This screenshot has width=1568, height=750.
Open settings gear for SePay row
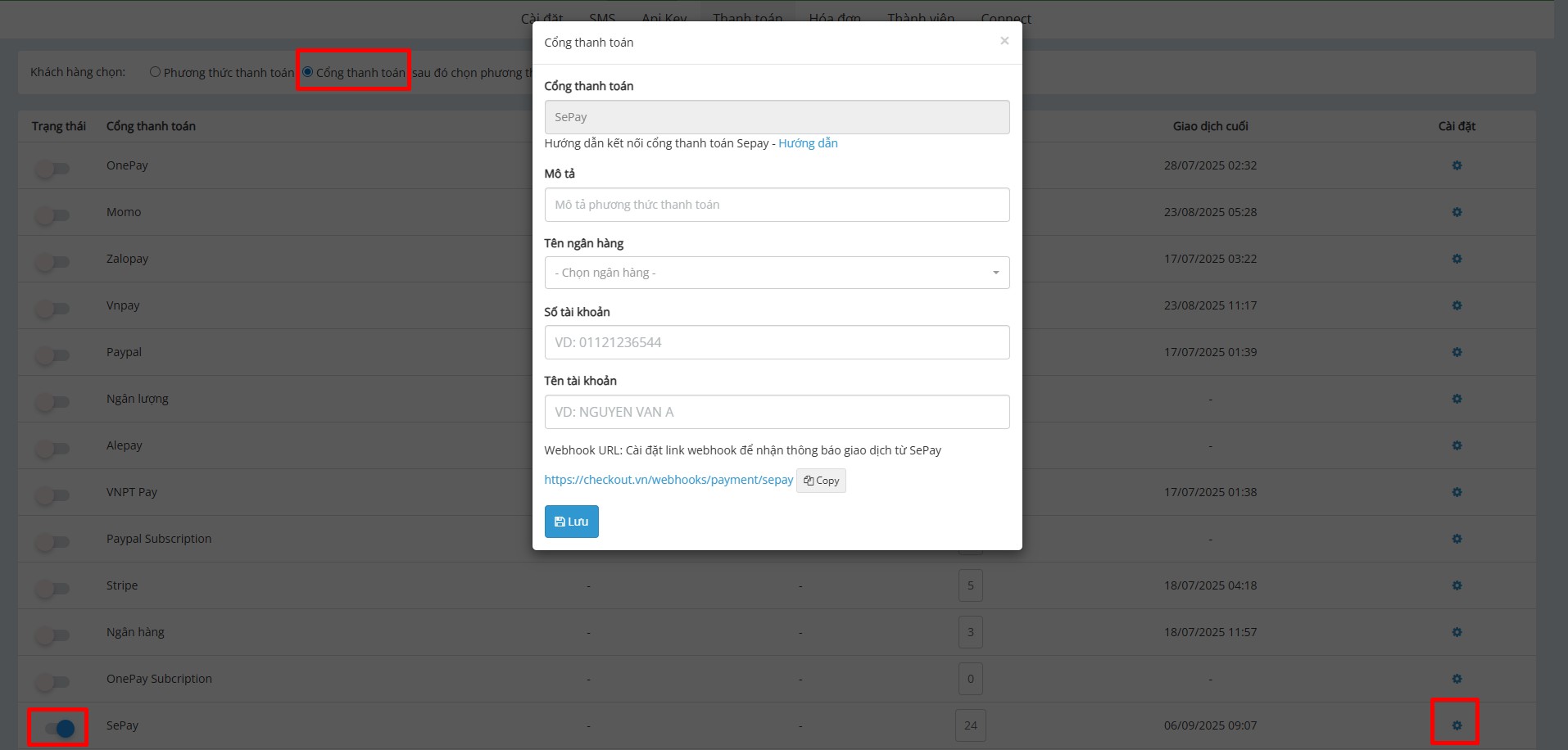tap(1457, 725)
